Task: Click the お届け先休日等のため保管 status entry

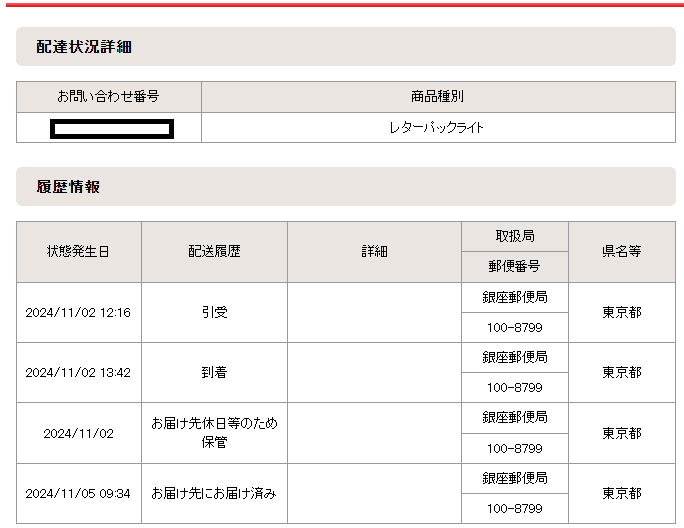Action: coord(214,432)
